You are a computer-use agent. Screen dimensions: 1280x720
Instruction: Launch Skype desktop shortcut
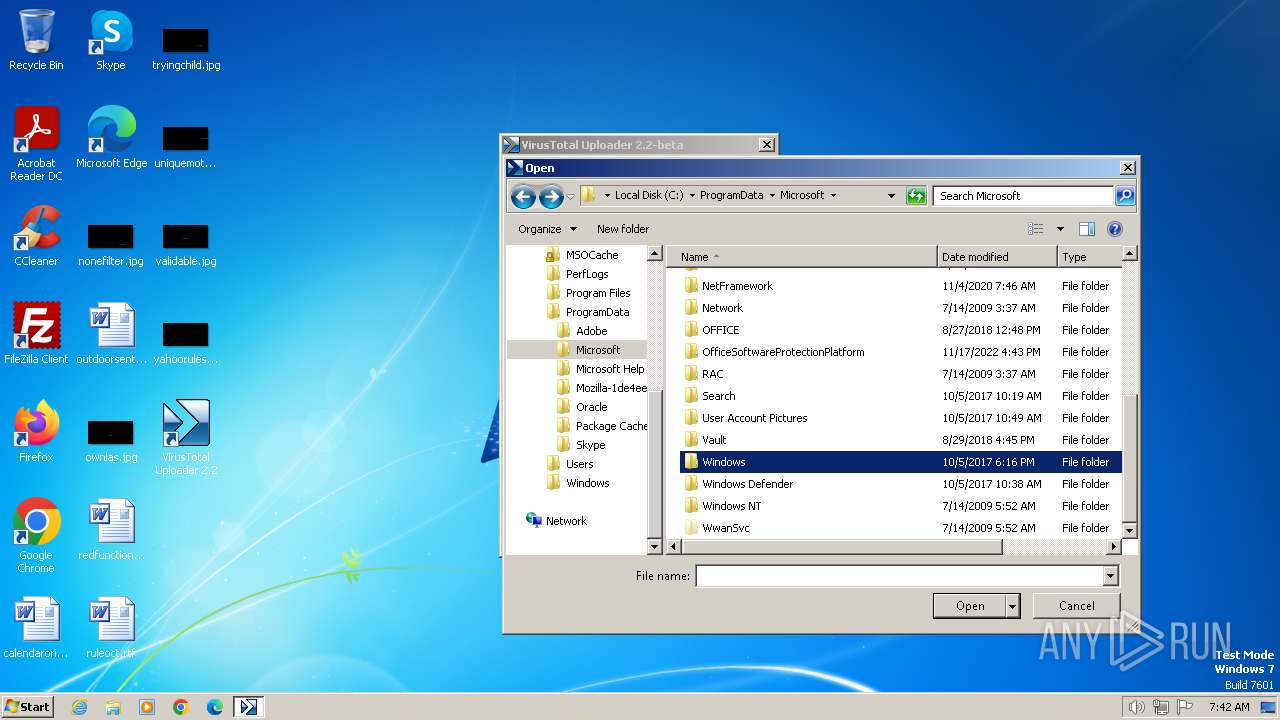(110, 40)
